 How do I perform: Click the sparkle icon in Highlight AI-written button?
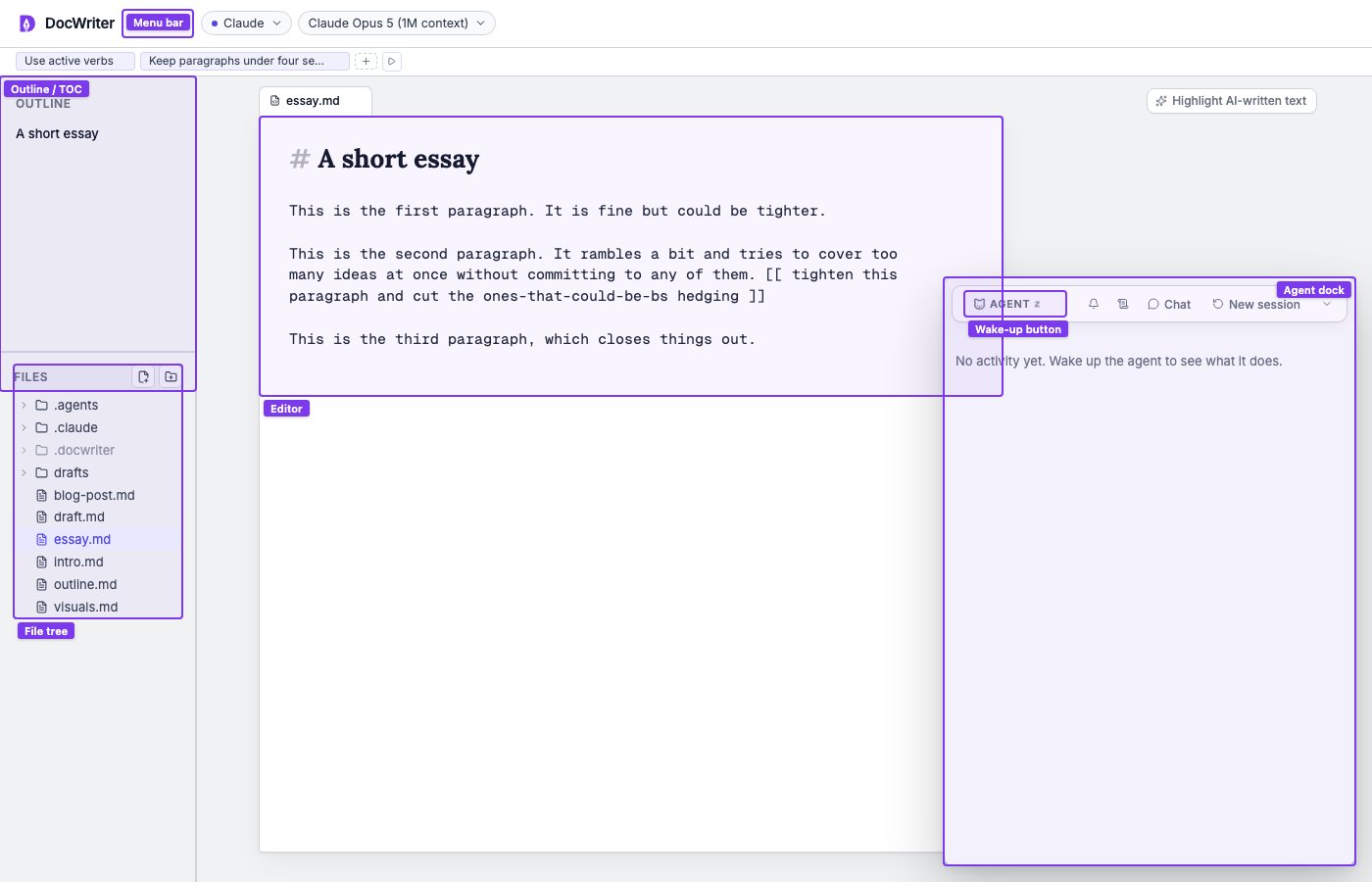(x=1161, y=101)
